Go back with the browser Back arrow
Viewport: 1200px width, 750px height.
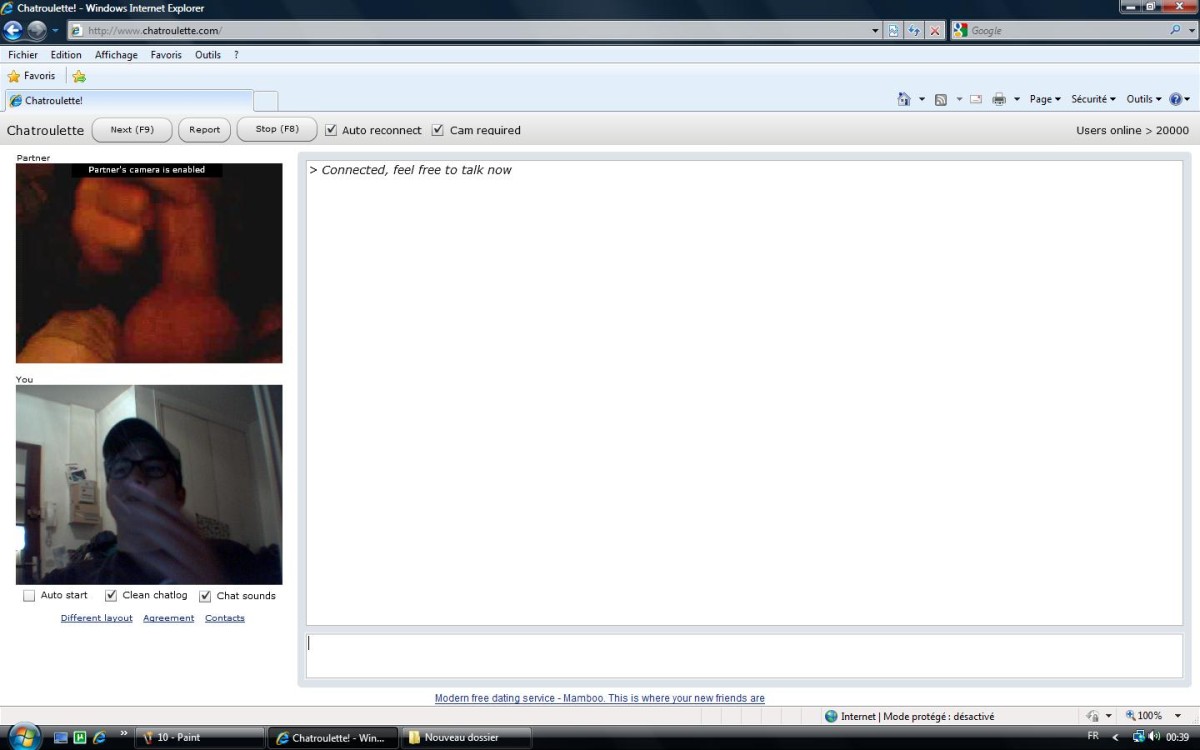14,30
